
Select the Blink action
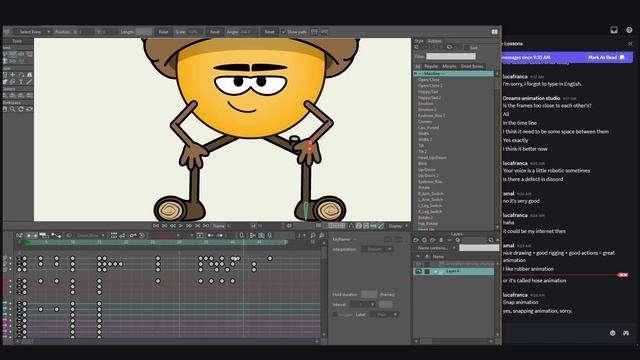pyautogui.click(x=422, y=164)
